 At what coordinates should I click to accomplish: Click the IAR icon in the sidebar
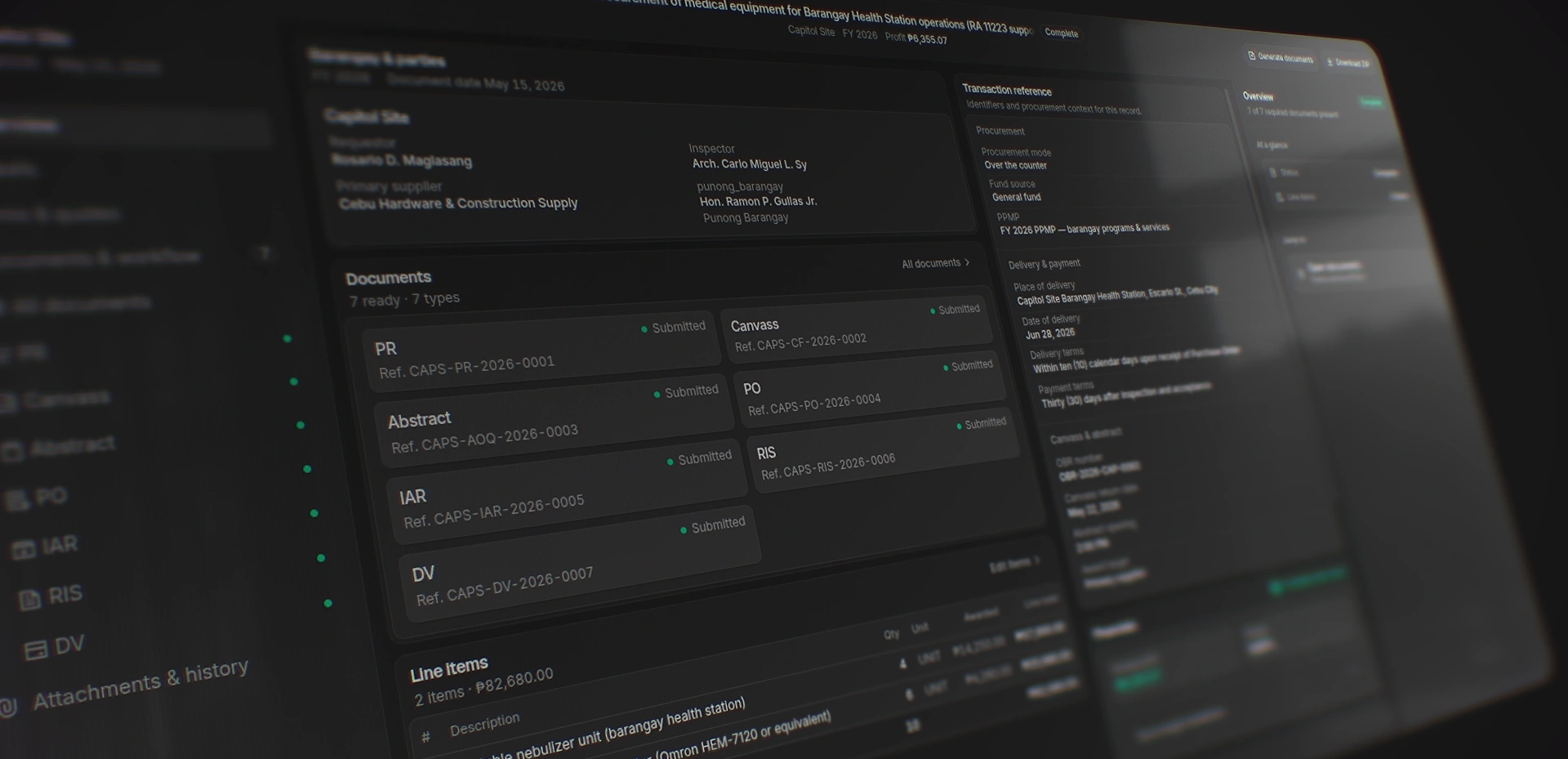23,549
